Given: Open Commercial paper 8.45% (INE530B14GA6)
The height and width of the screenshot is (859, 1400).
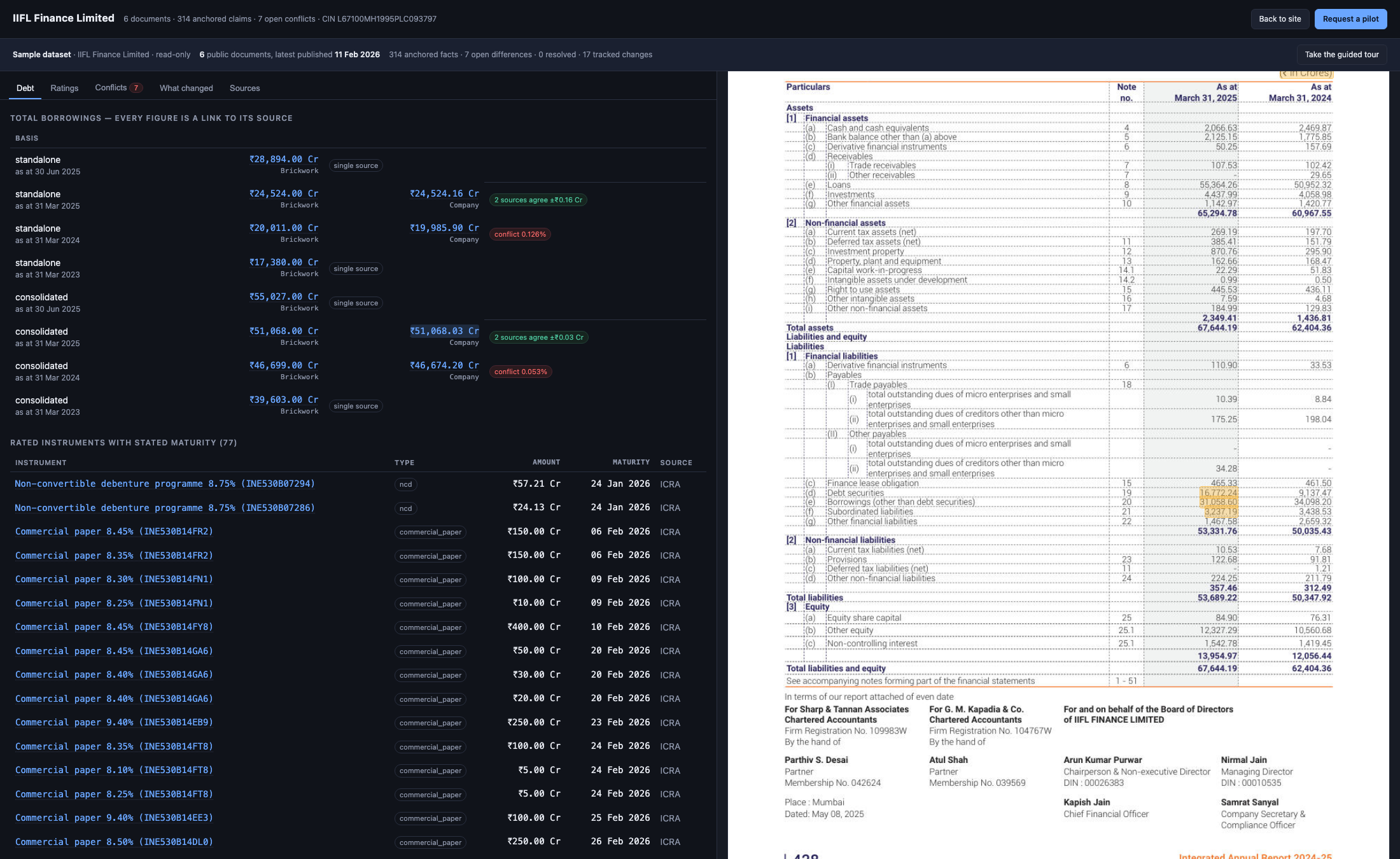Looking at the screenshot, I should click(114, 651).
